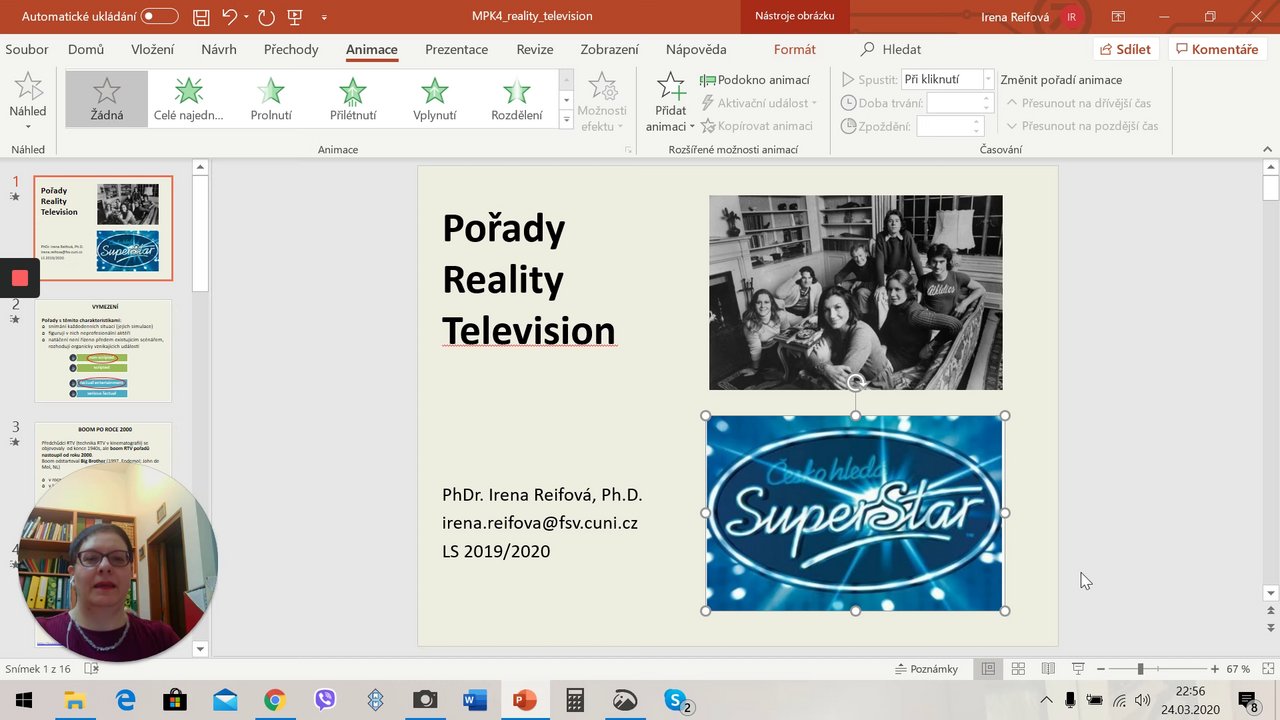Click the title text Pořady Reality Television

click(528, 280)
